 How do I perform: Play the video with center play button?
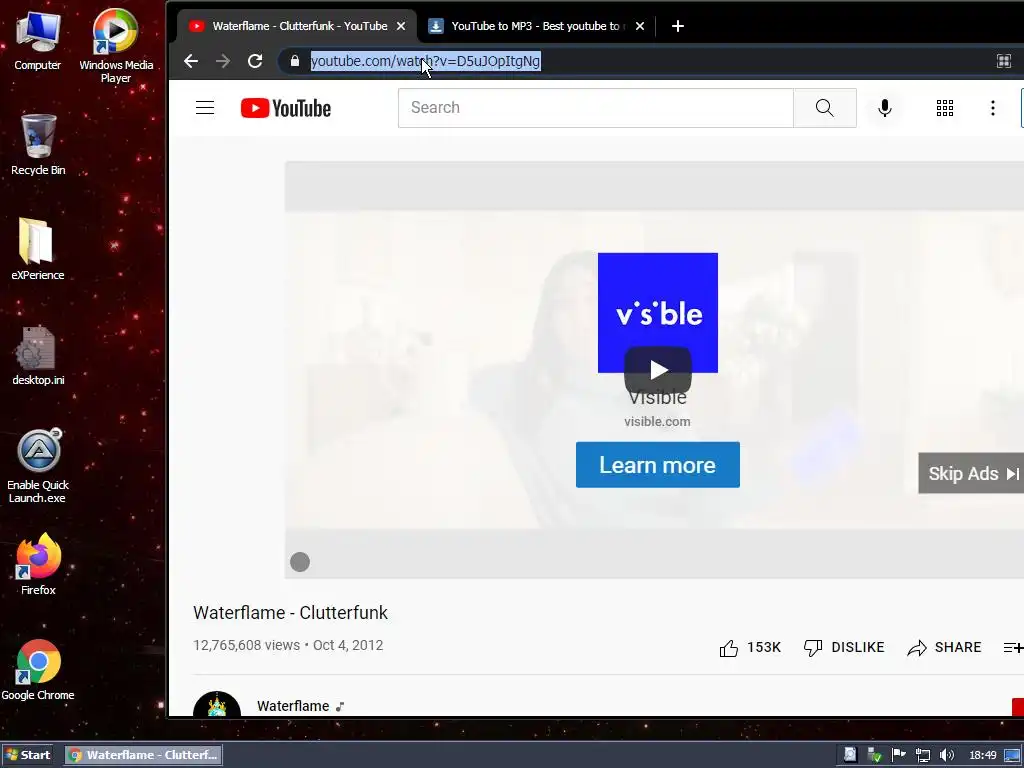(658, 370)
